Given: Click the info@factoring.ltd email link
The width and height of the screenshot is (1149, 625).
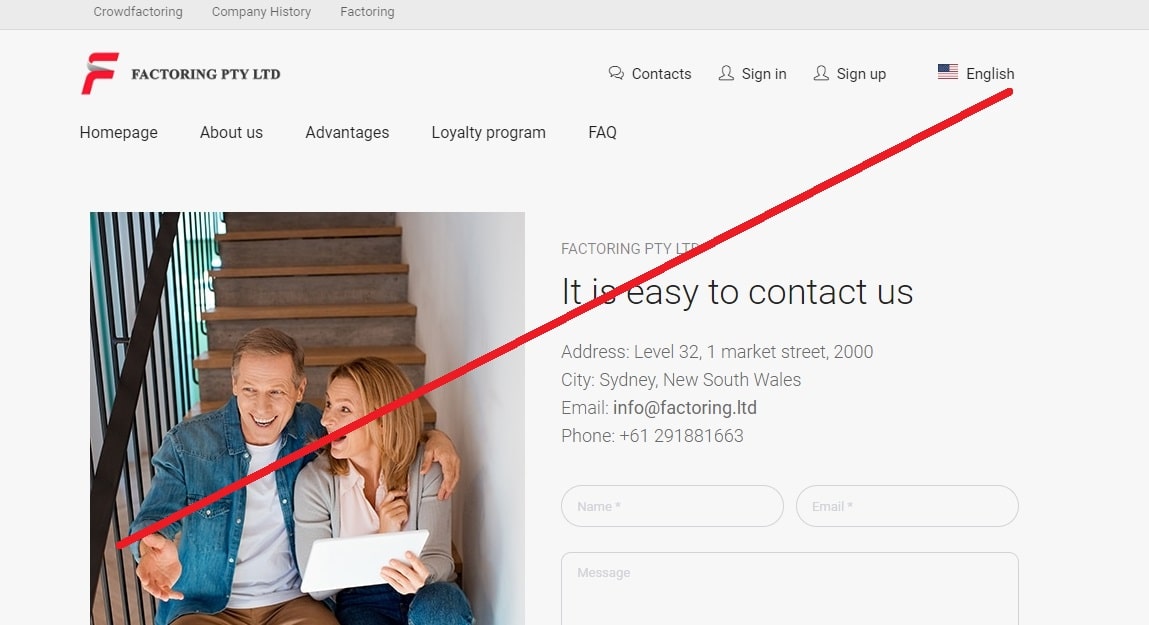Looking at the screenshot, I should (x=685, y=407).
